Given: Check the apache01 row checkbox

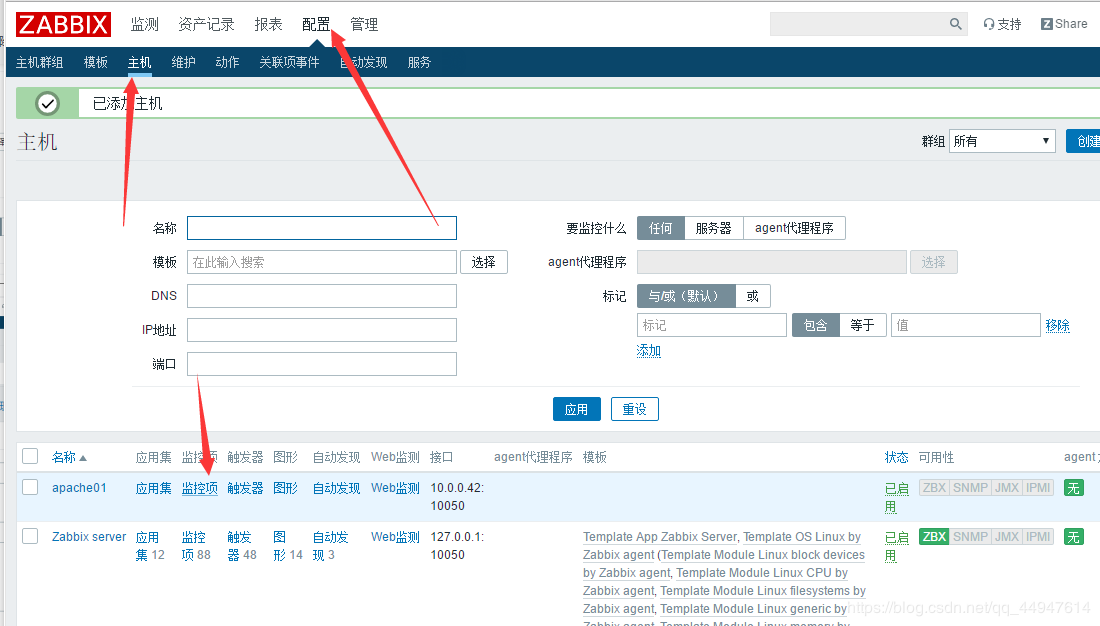Looking at the screenshot, I should coord(30,487).
